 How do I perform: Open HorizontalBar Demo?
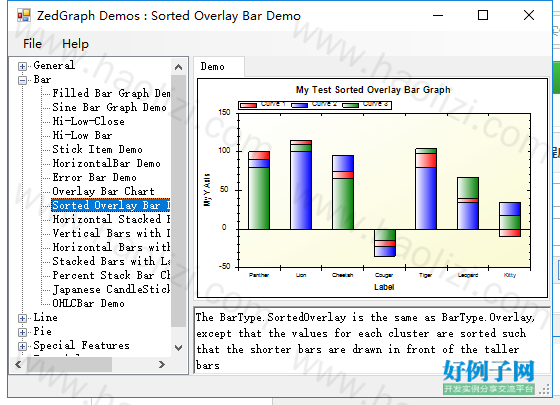[x=106, y=163]
